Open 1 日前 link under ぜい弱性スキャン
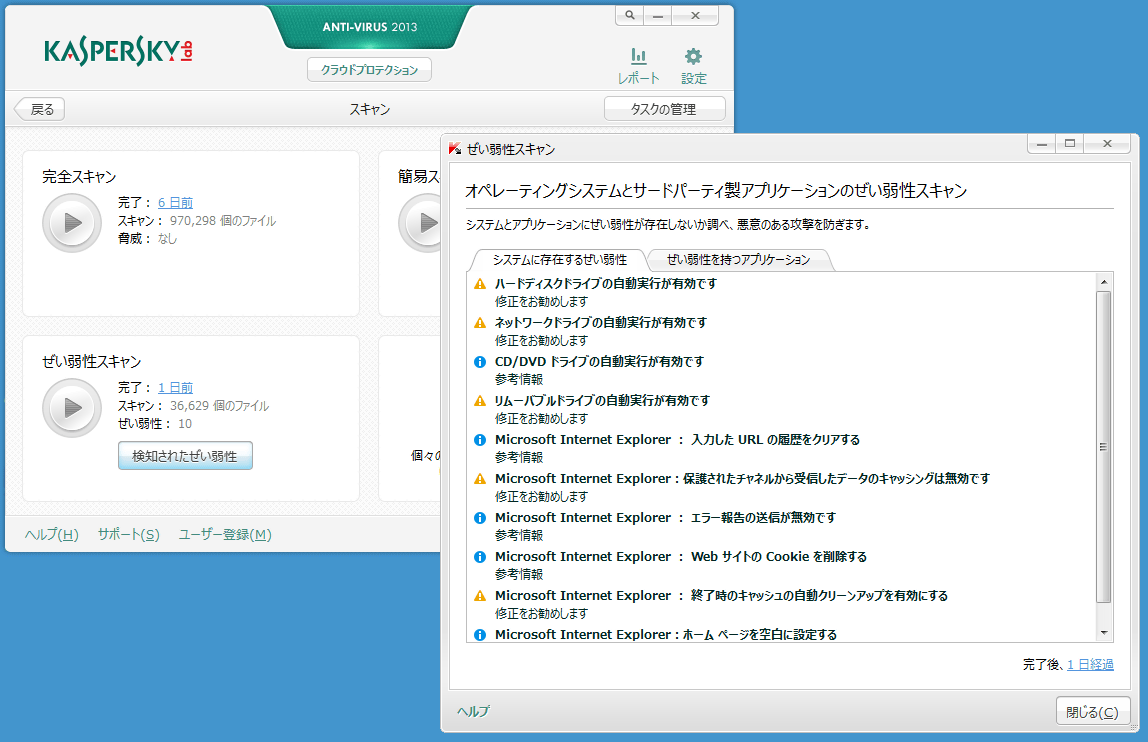Viewport: 1148px width, 742px height. tap(176, 387)
